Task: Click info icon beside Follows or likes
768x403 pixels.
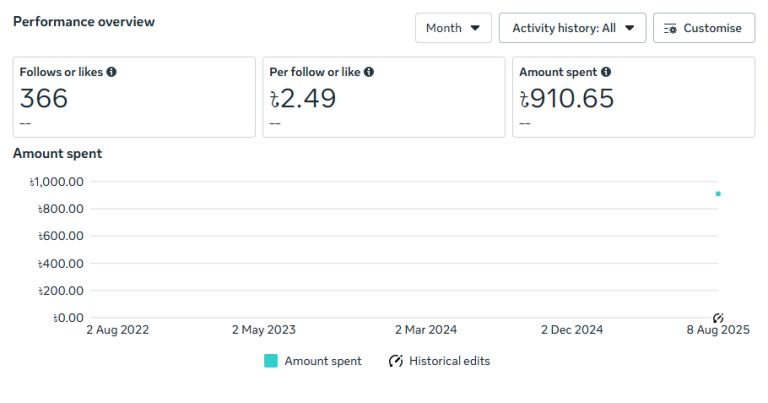Action: [x=111, y=72]
